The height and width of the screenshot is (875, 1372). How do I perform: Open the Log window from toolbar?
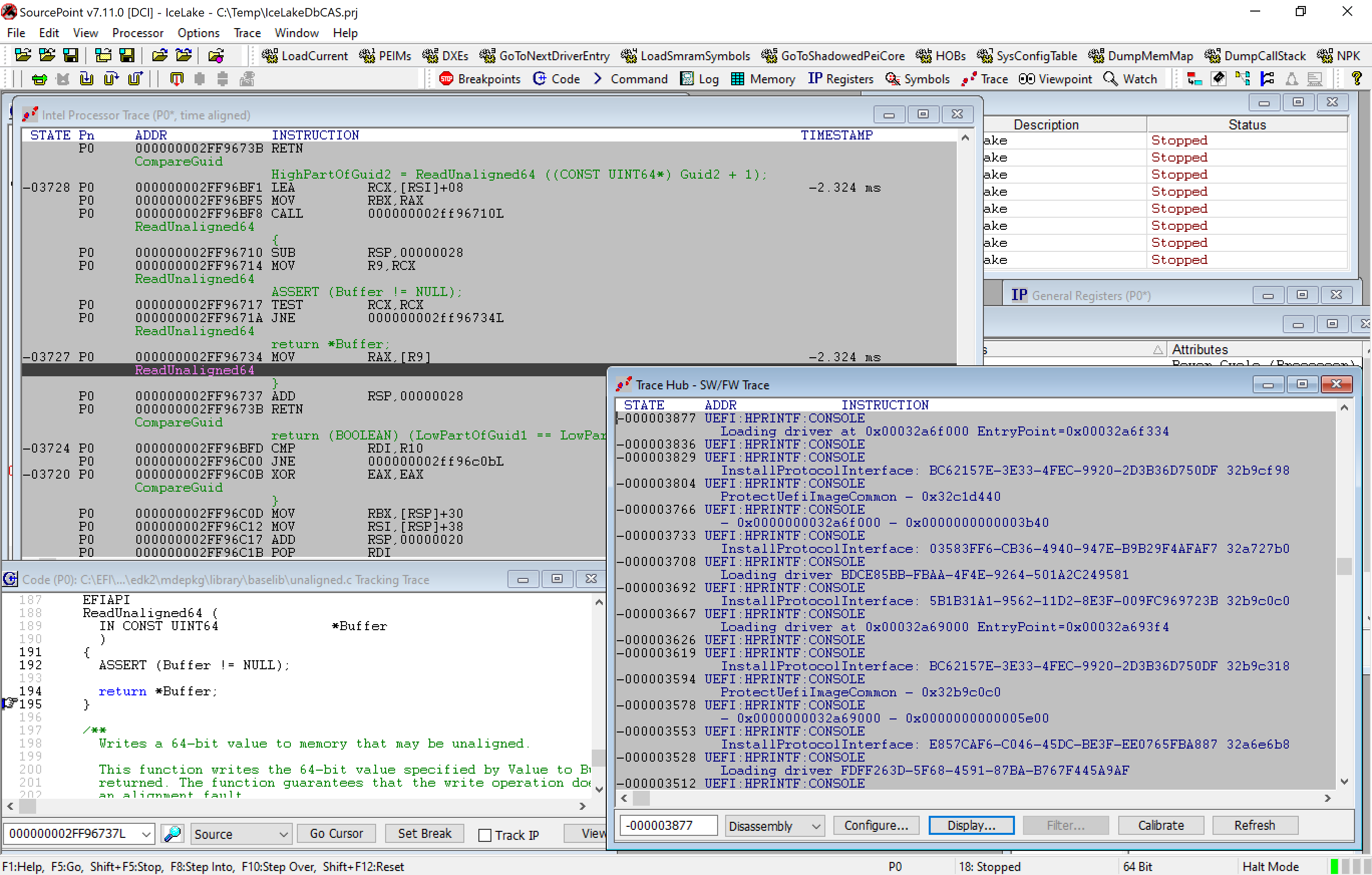[700, 79]
